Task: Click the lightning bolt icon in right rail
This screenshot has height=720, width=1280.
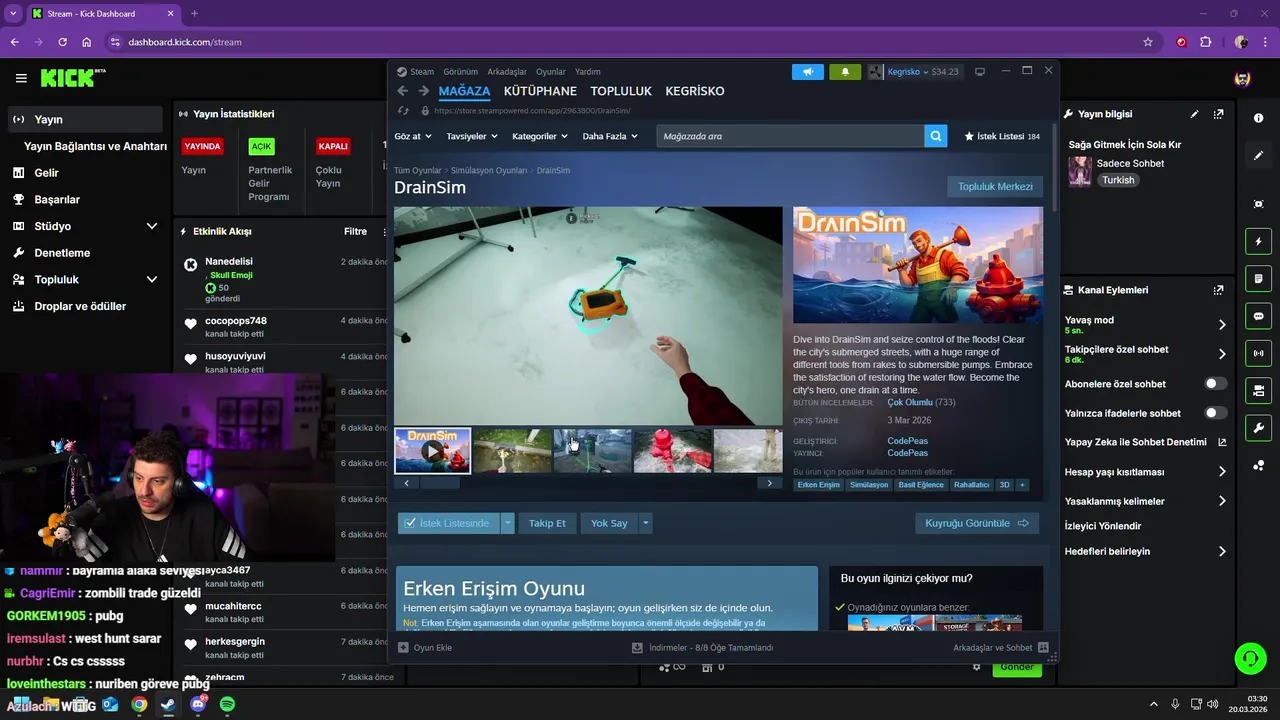Action: click(x=1258, y=242)
